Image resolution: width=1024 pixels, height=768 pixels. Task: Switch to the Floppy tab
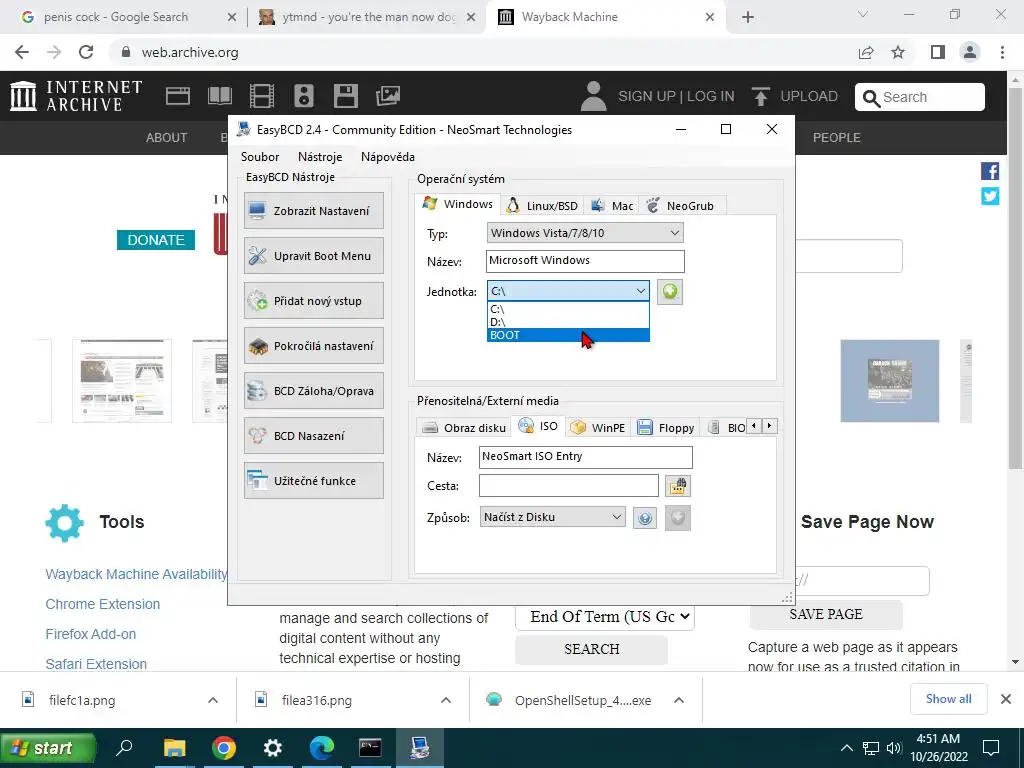pyautogui.click(x=665, y=428)
